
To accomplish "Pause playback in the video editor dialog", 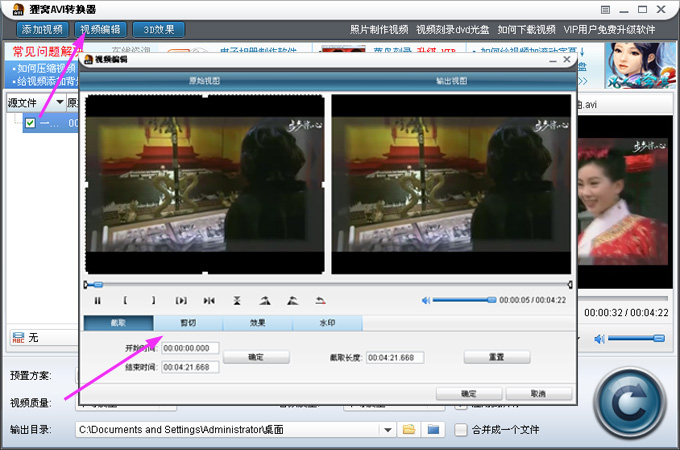I will click(x=98, y=300).
